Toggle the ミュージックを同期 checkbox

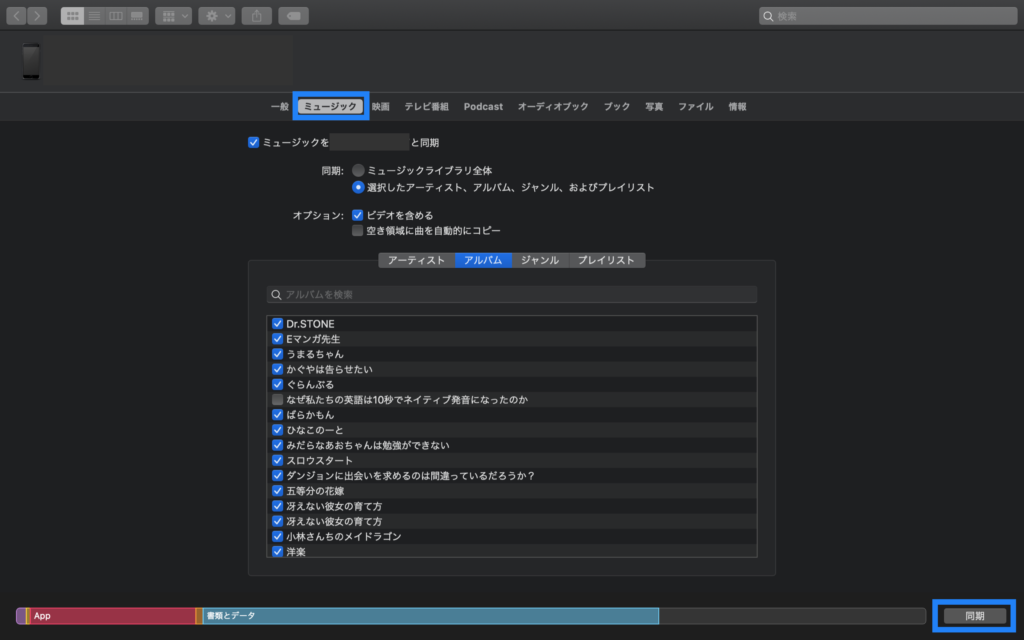[x=253, y=142]
